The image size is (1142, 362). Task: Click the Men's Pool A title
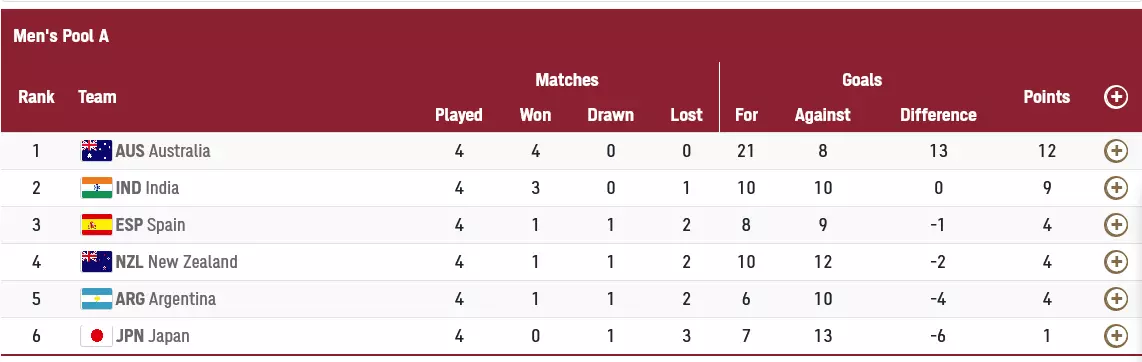[x=61, y=36]
